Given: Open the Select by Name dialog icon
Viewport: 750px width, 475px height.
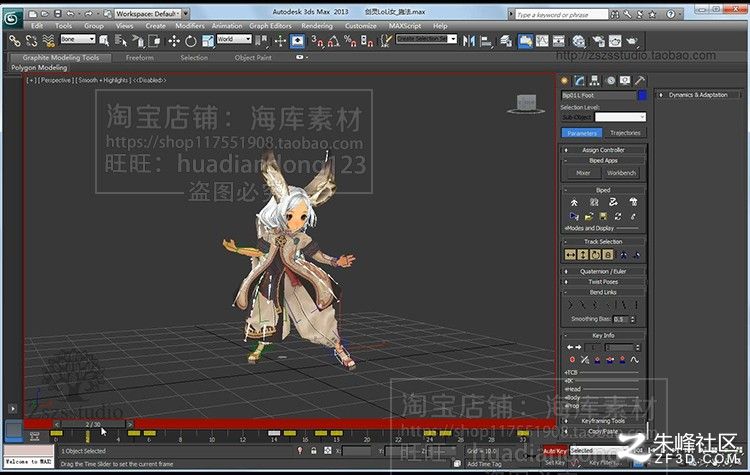Looking at the screenshot, I should (121, 42).
